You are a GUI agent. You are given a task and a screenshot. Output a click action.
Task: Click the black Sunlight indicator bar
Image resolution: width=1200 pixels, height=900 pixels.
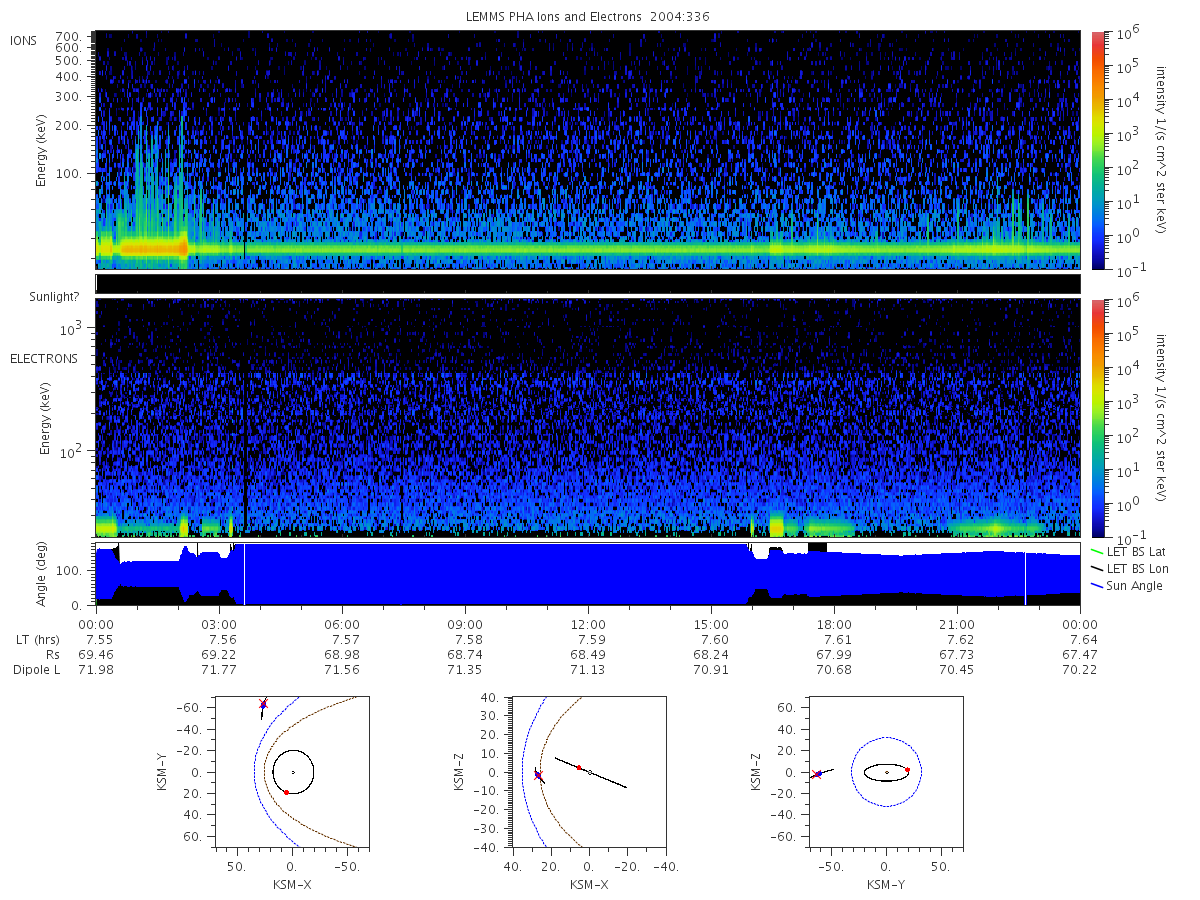coord(588,284)
